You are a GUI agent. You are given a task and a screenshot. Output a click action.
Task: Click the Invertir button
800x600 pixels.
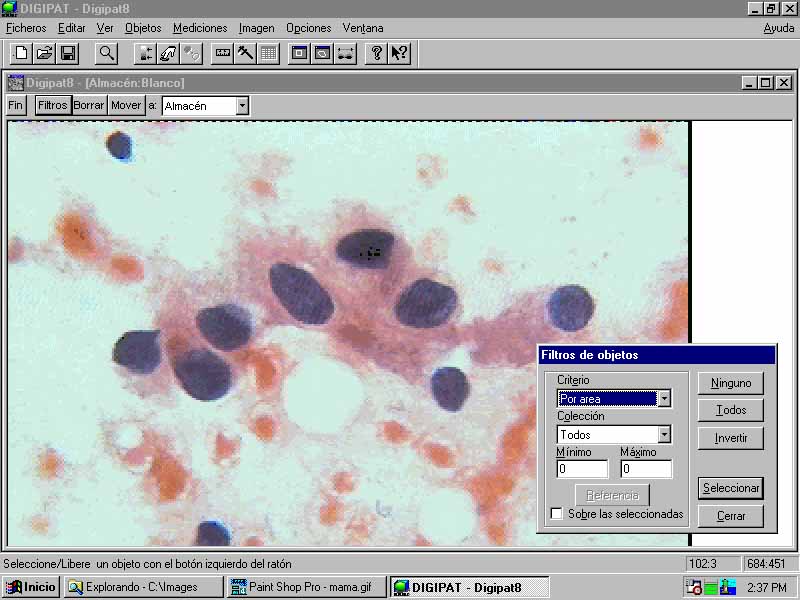coord(730,438)
